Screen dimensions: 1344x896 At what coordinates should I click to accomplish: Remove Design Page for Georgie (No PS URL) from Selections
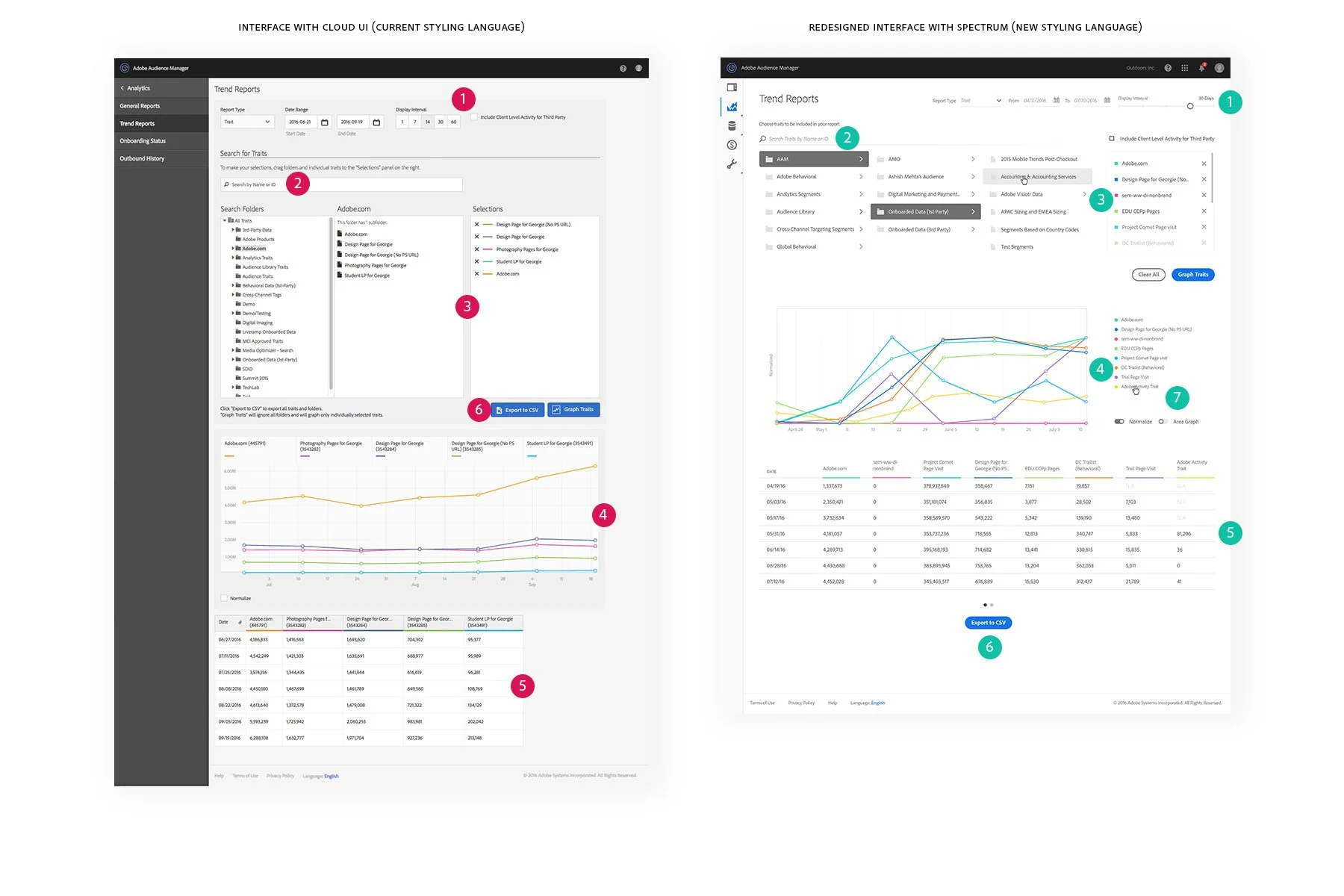477,224
